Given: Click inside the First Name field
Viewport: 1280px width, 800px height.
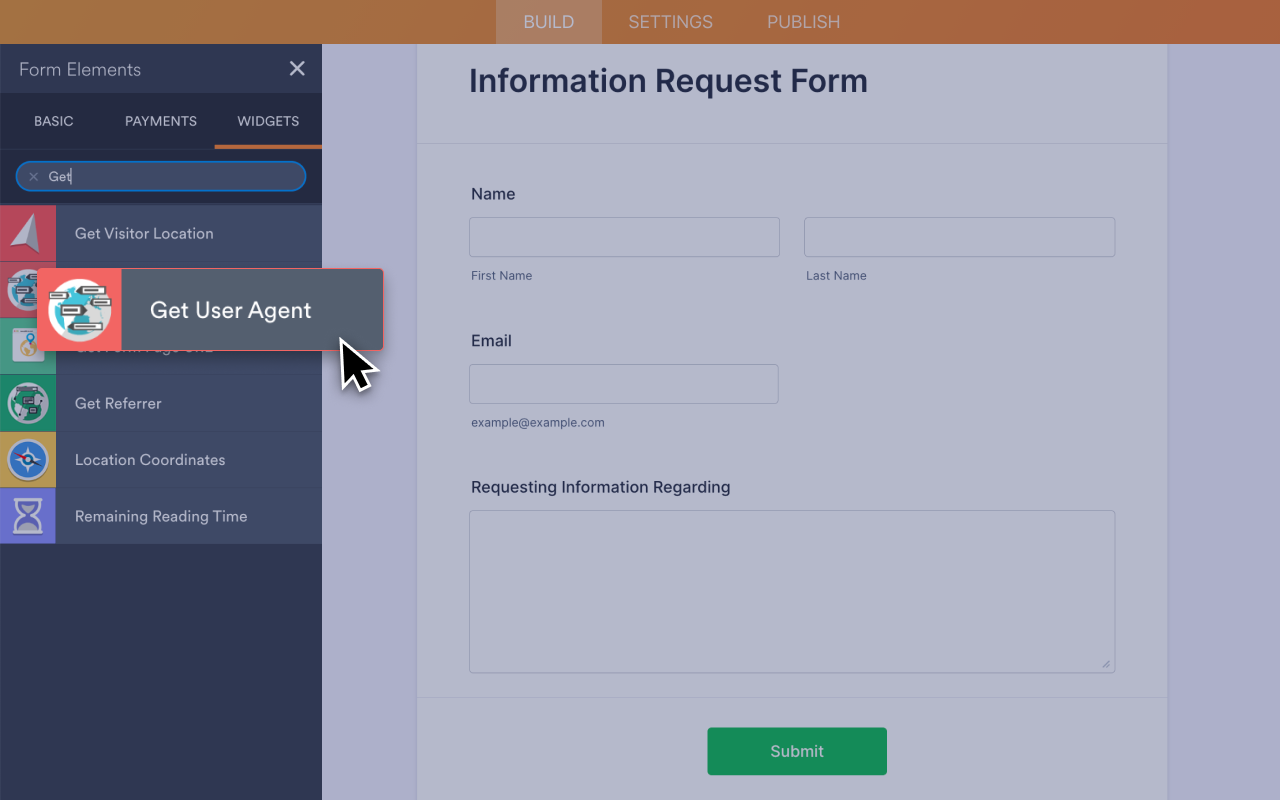Looking at the screenshot, I should (x=624, y=237).
